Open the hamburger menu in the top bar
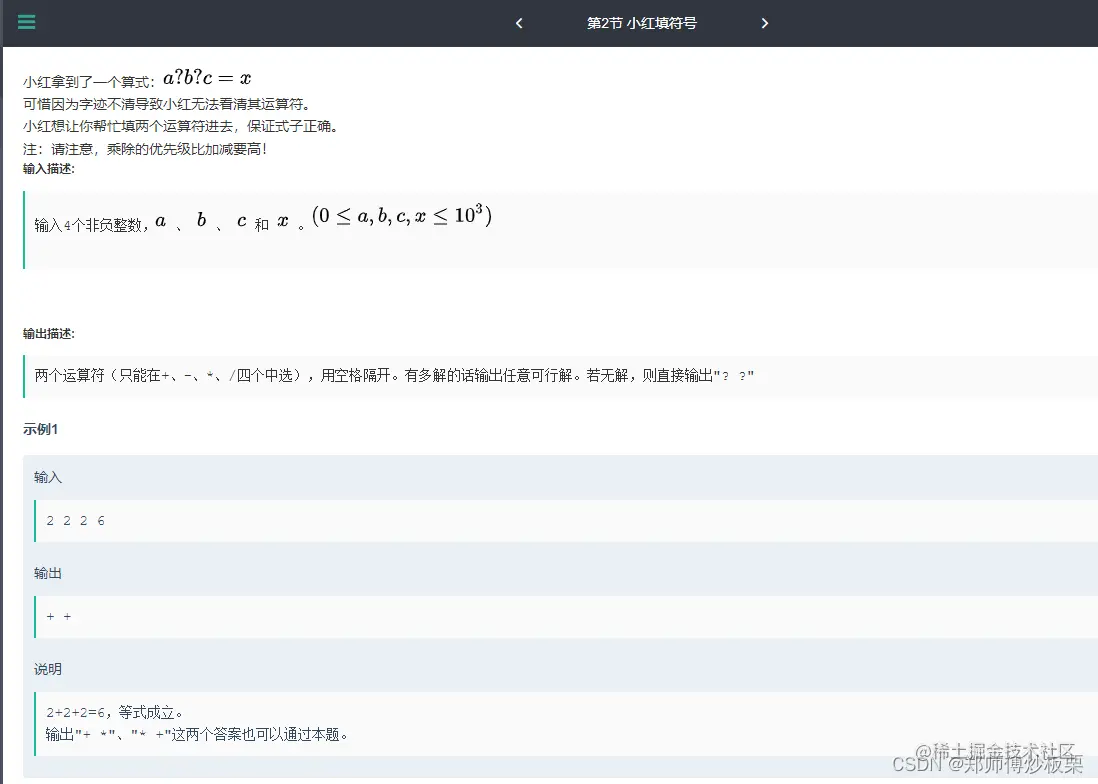The width and height of the screenshot is (1098, 784). [x=26, y=22]
